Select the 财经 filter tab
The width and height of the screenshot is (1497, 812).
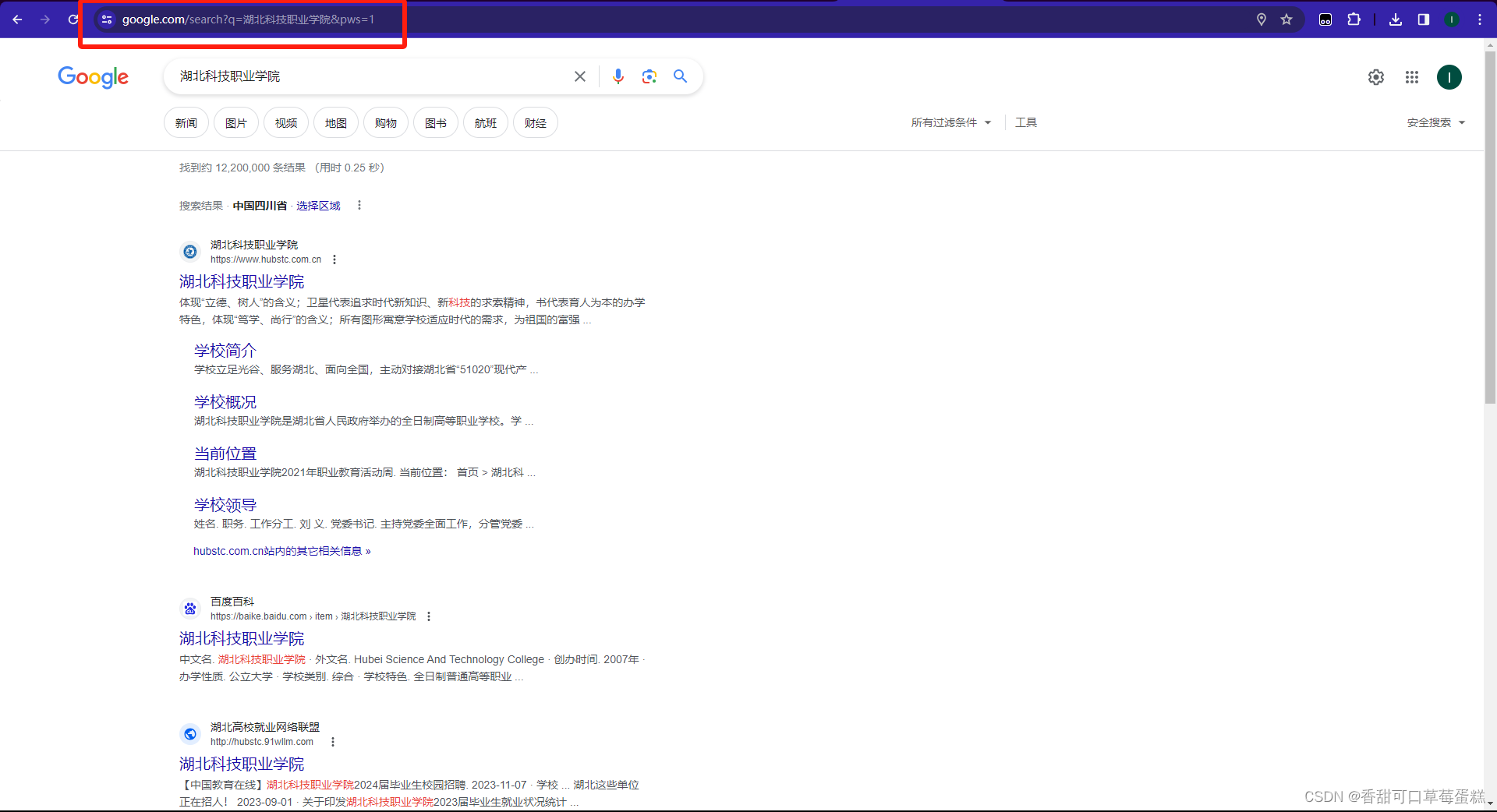point(536,123)
